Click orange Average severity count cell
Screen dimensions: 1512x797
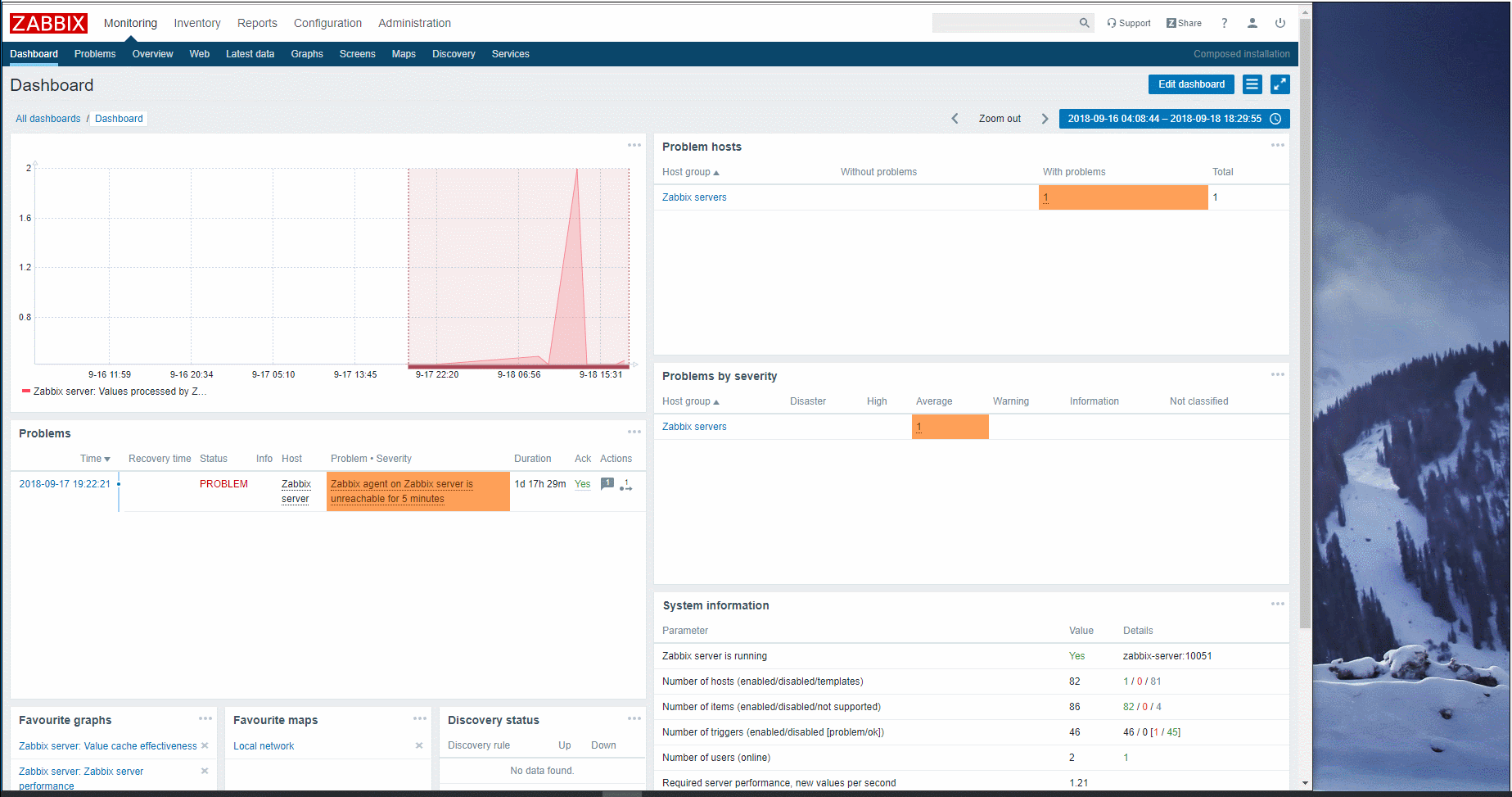click(950, 427)
